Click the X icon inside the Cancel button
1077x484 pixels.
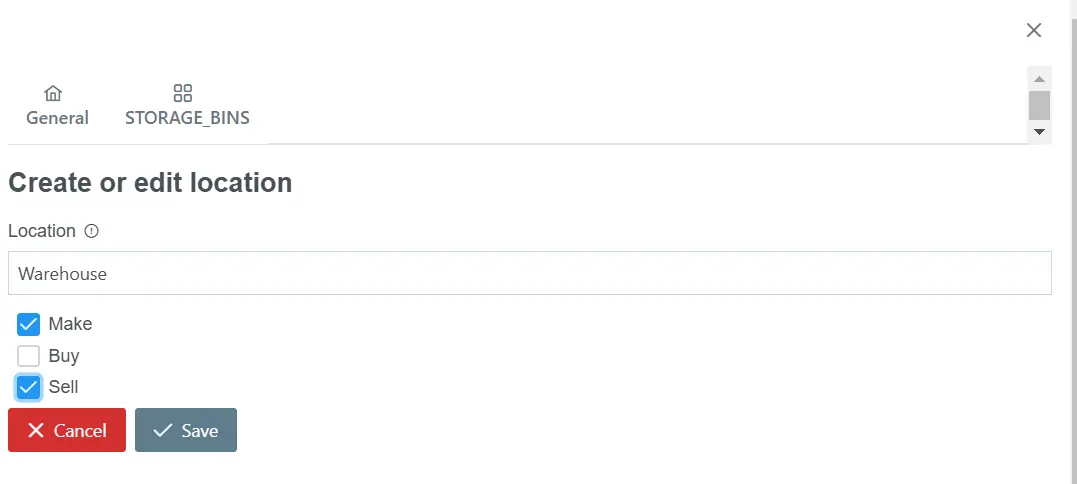pos(36,430)
